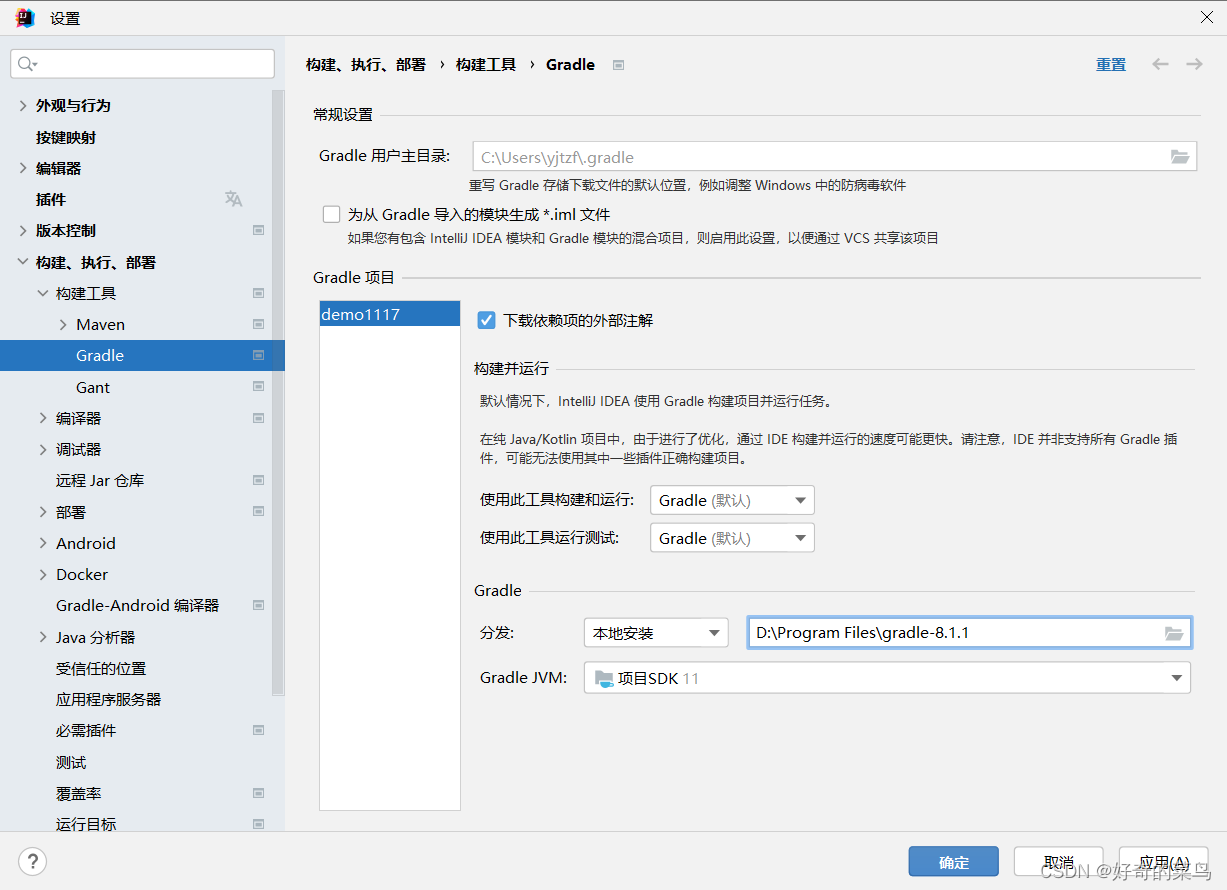Image resolution: width=1227 pixels, height=890 pixels.
Task: Open the 分发 本地安装 dropdown
Action: coord(656,633)
